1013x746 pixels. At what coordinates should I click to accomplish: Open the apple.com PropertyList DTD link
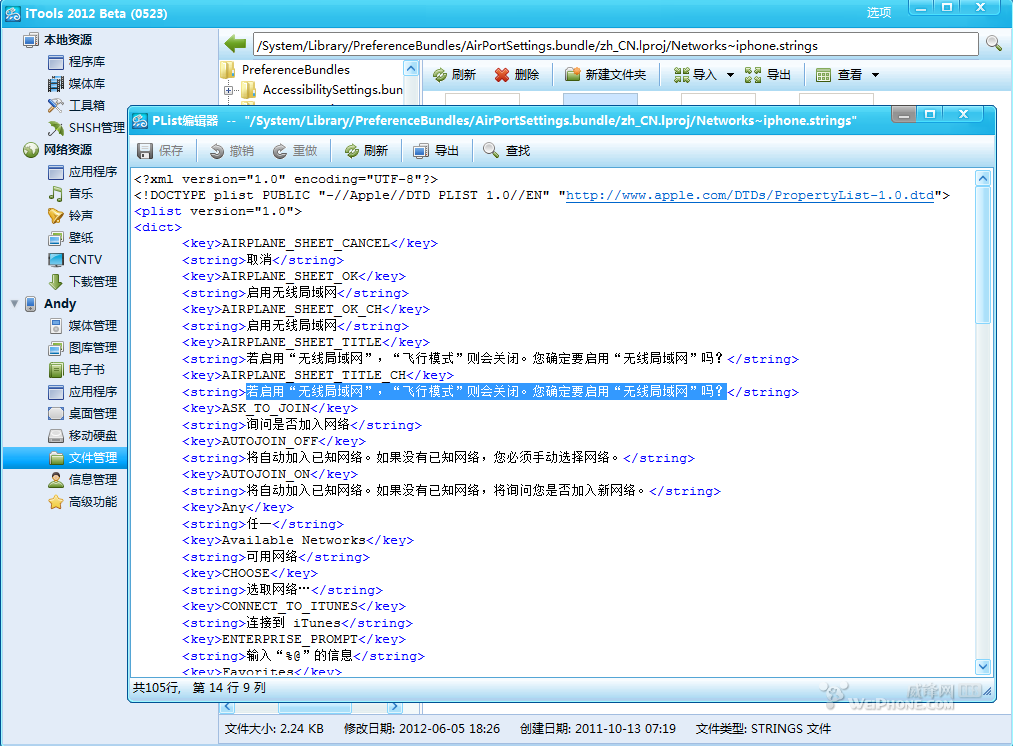749,196
